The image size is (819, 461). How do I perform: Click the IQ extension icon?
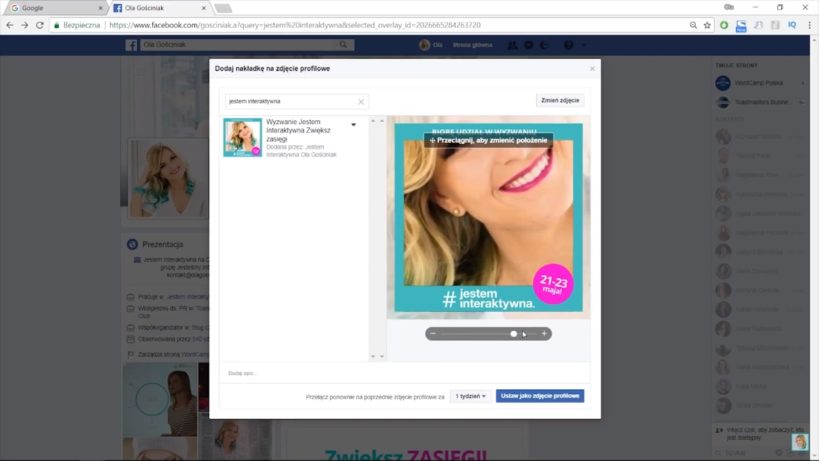[x=792, y=25]
